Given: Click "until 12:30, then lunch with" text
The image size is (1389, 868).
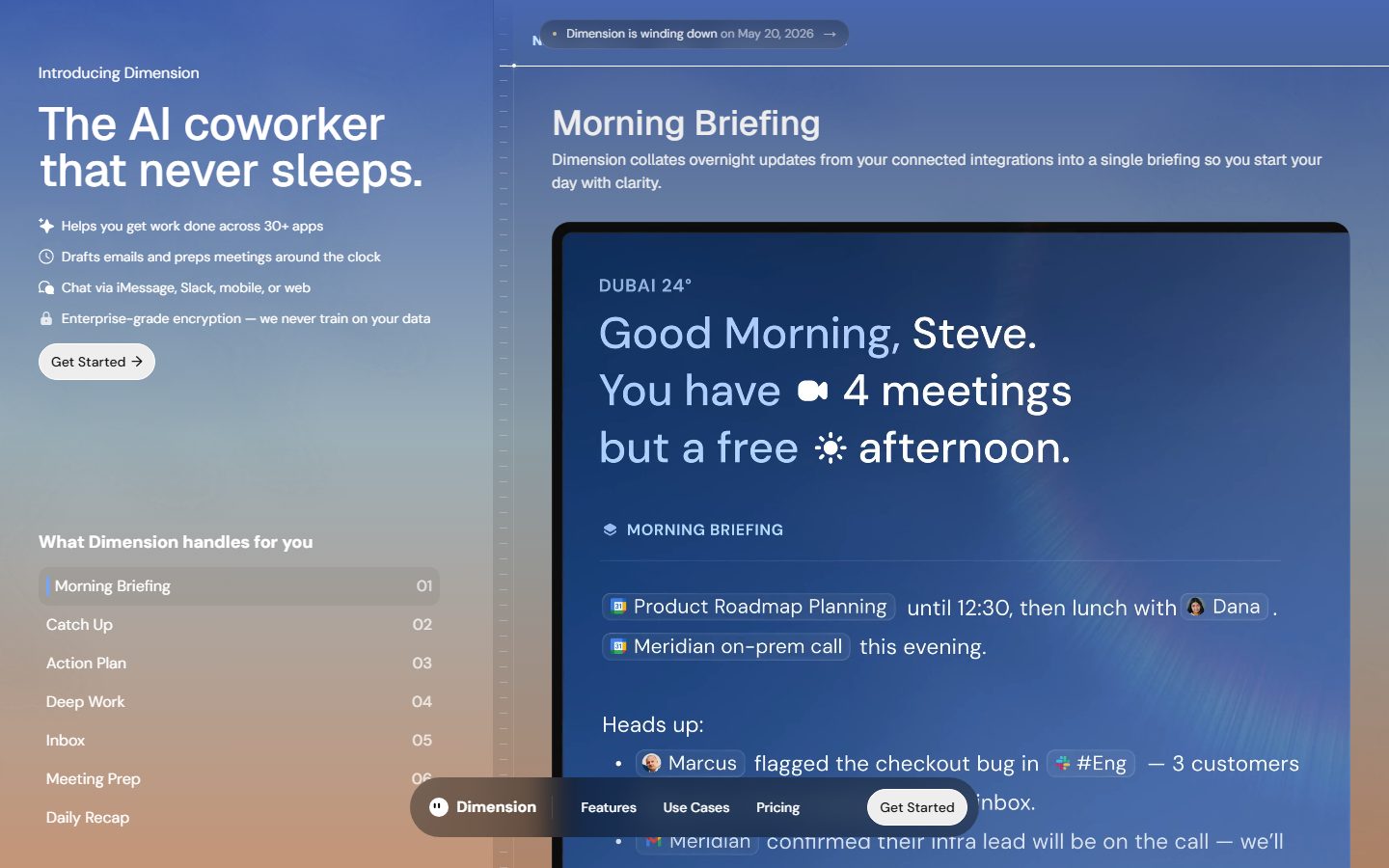Looking at the screenshot, I should [x=1042, y=608].
